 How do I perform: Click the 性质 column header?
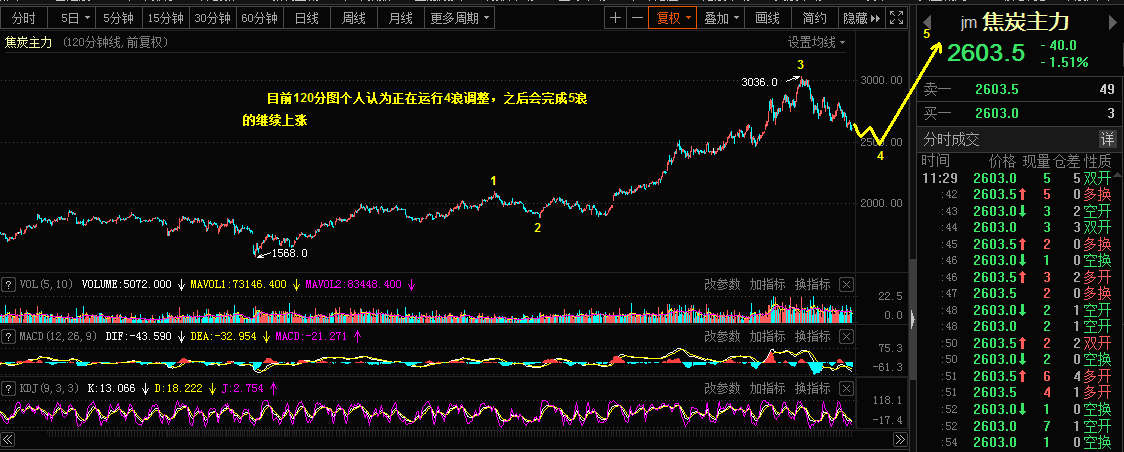coord(1098,161)
